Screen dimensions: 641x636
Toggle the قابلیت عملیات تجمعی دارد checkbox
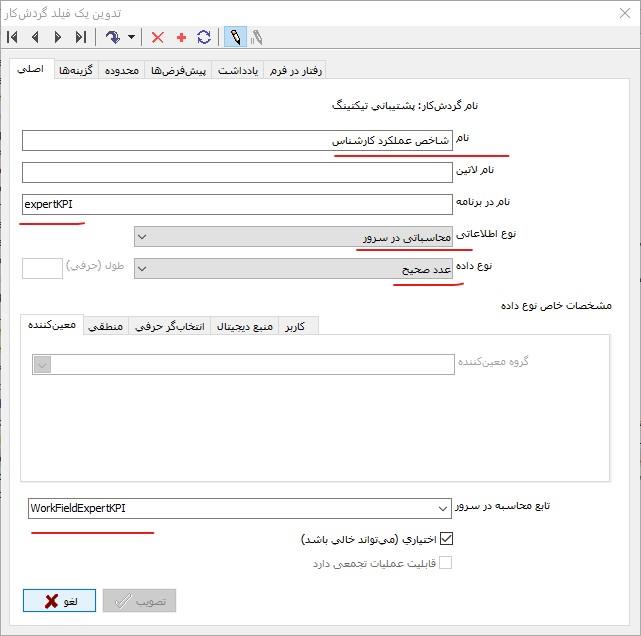pos(446,563)
